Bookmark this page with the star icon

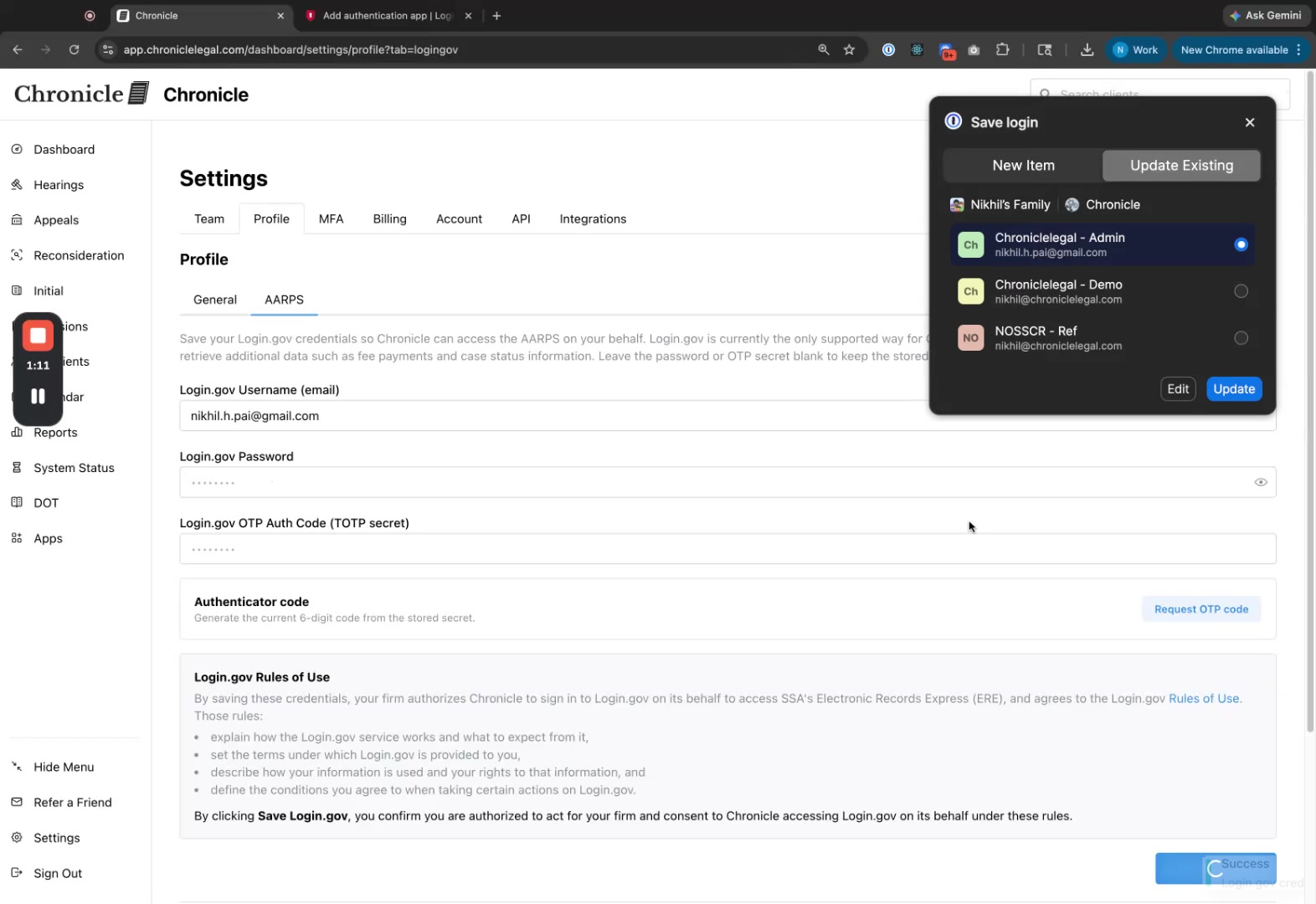click(x=849, y=49)
